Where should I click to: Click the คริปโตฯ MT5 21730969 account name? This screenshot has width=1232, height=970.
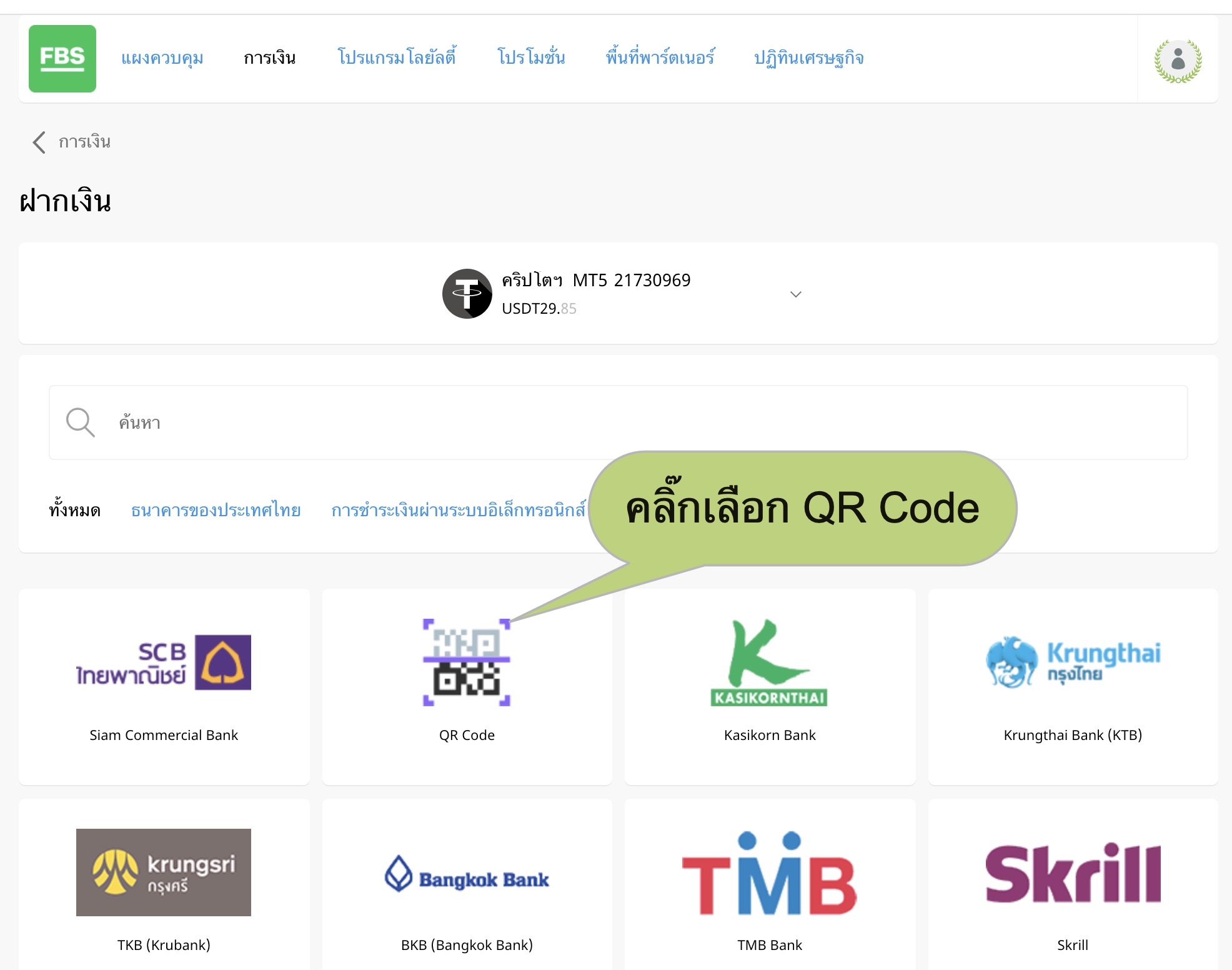coord(596,280)
